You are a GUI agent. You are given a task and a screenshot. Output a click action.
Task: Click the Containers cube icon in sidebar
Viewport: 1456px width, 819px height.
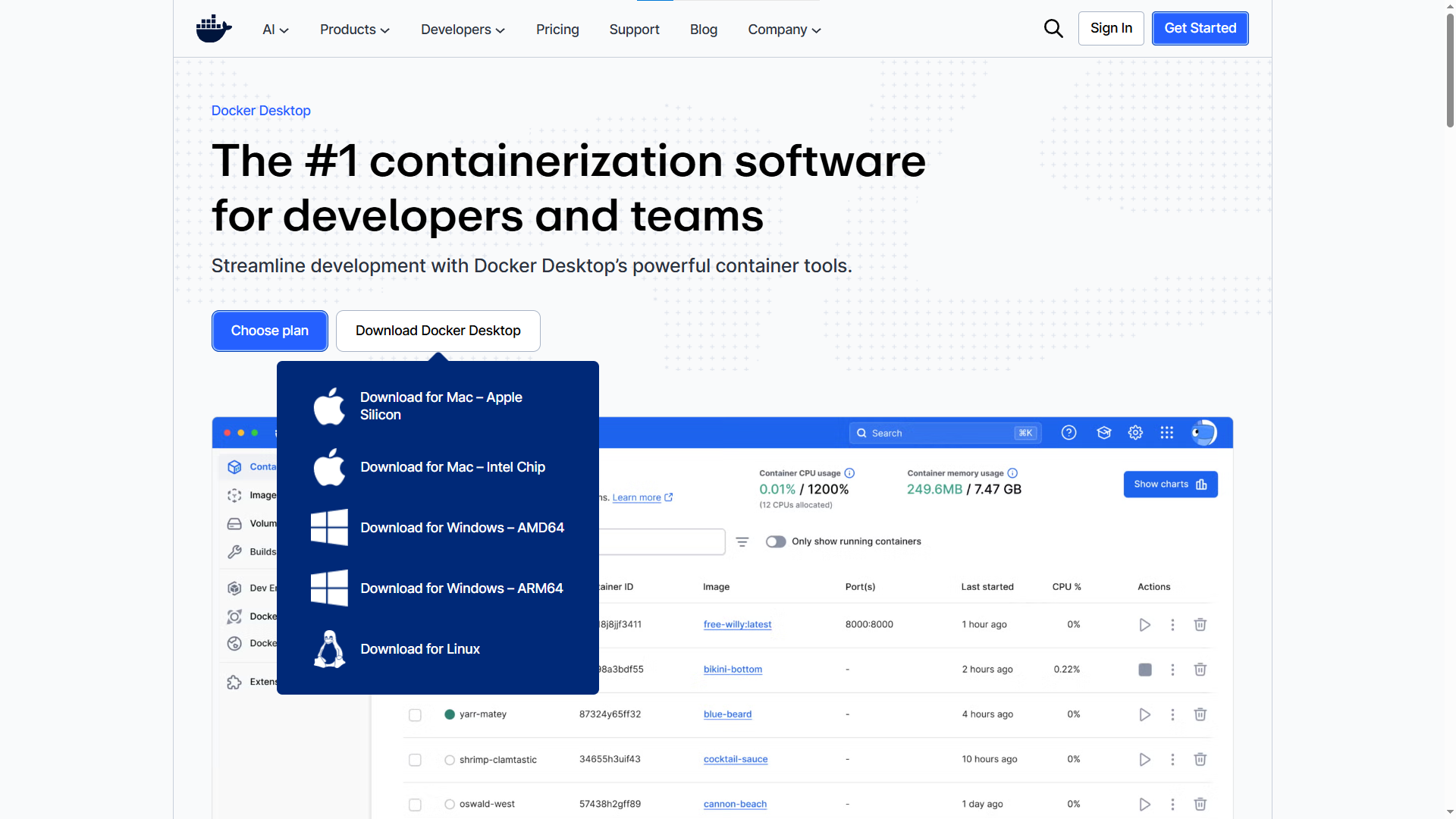pyautogui.click(x=234, y=467)
